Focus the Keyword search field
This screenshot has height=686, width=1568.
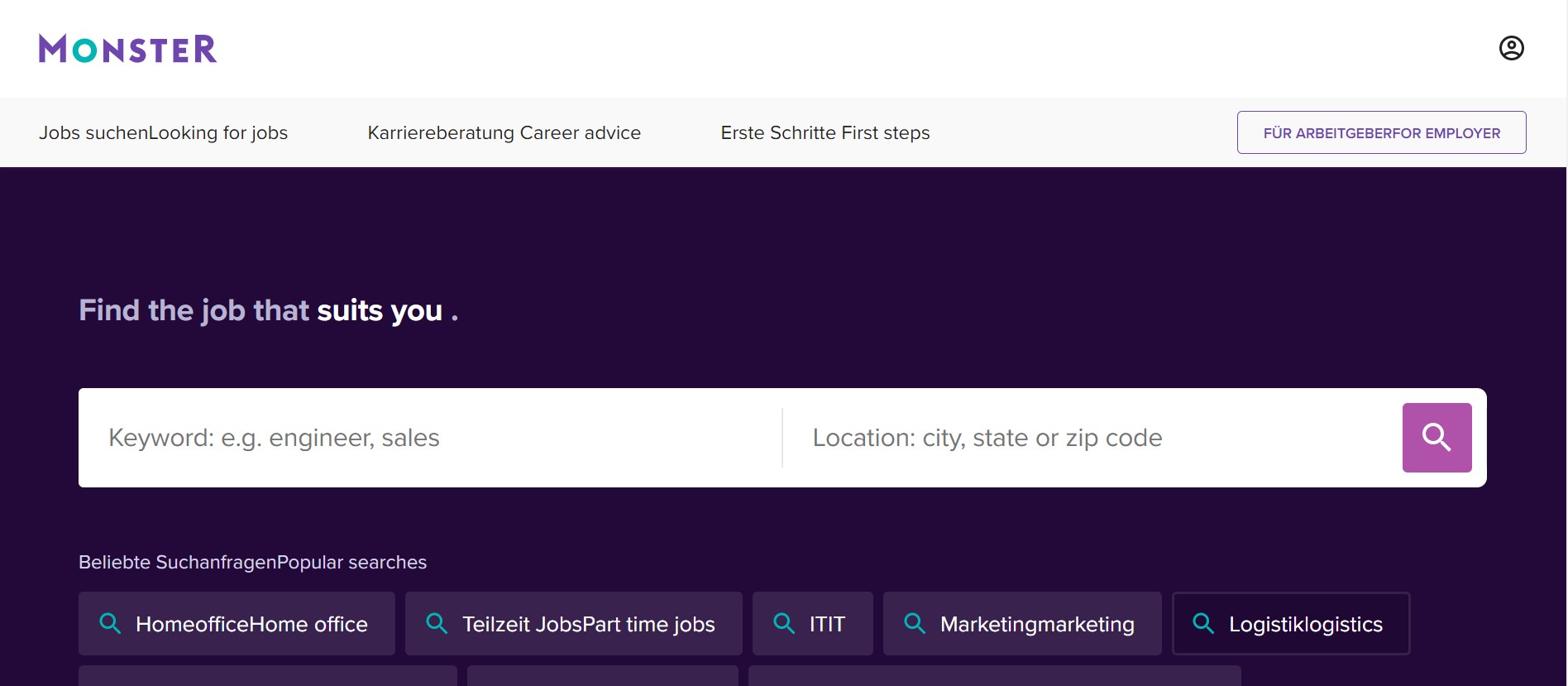point(430,438)
